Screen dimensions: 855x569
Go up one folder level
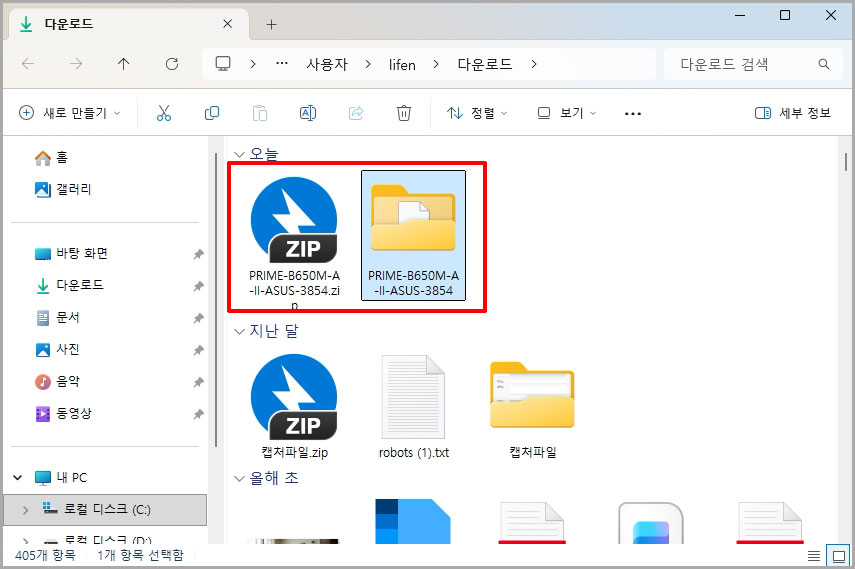pos(124,64)
